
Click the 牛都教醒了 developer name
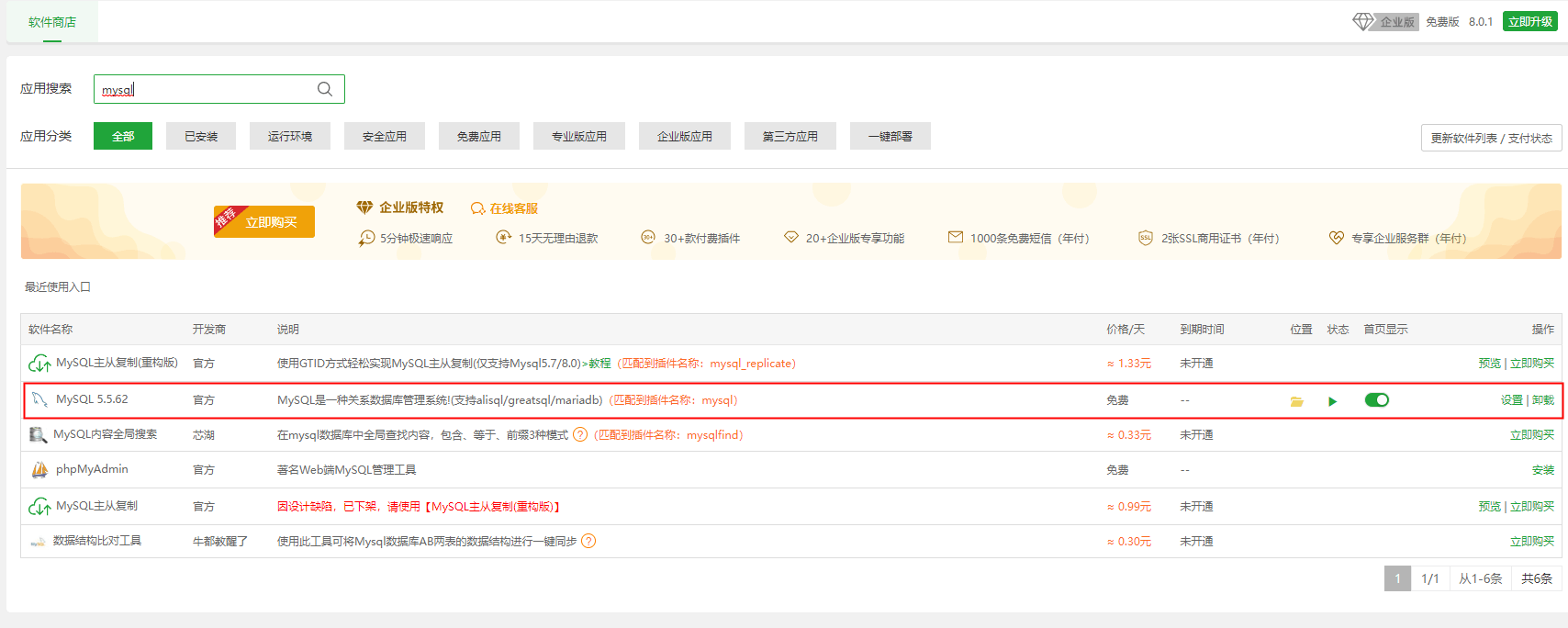220,542
